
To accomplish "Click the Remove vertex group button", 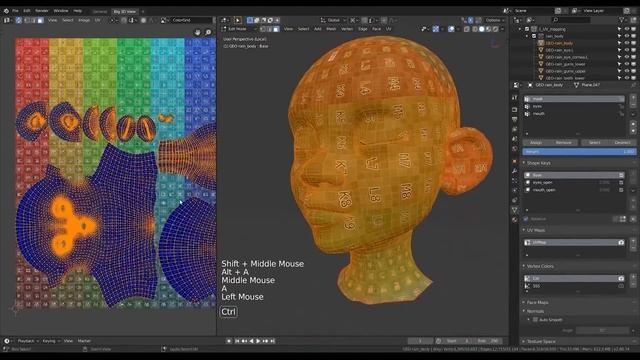I will [564, 142].
